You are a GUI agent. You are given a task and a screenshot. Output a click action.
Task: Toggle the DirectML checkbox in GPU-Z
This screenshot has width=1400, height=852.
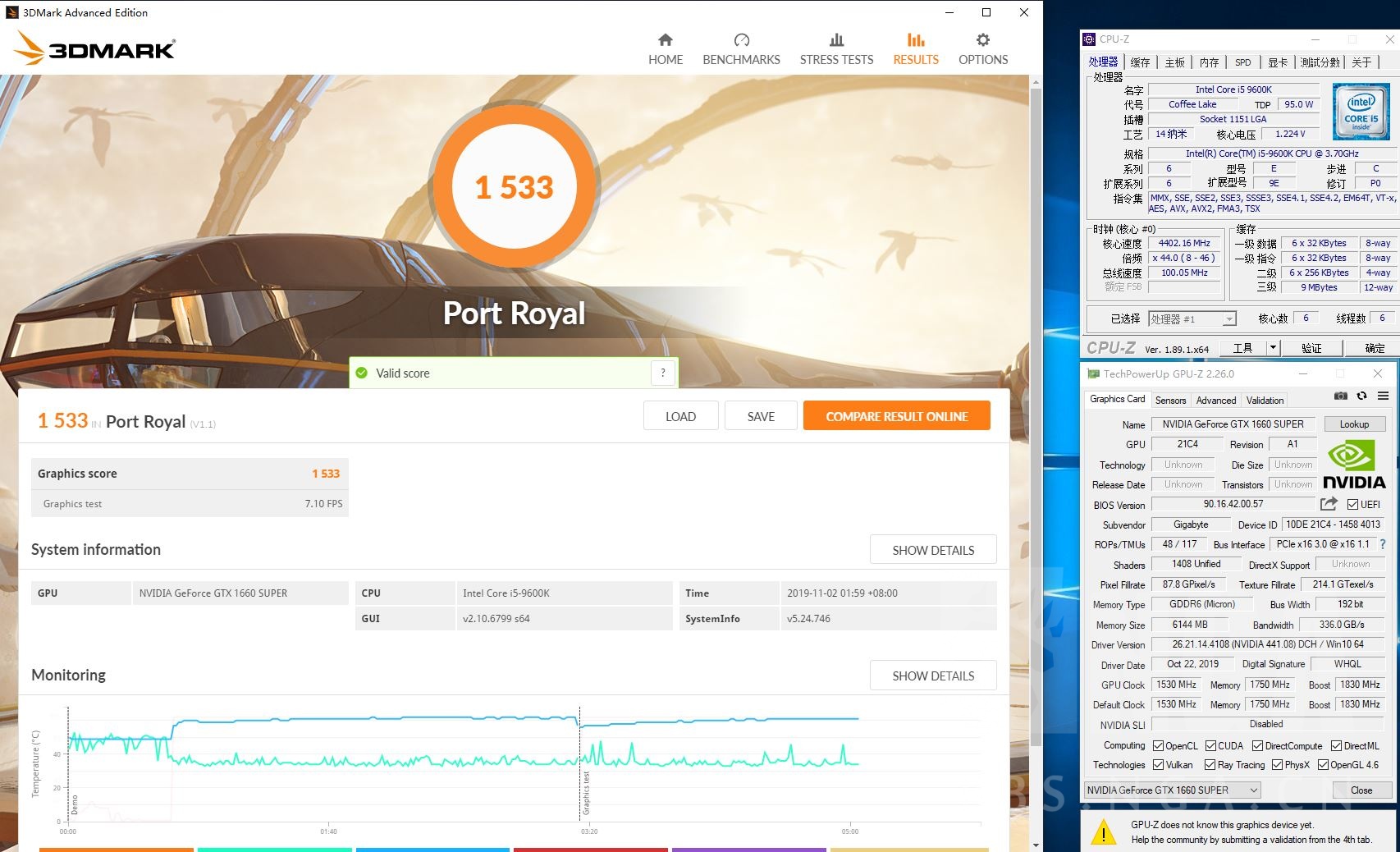[x=1336, y=746]
